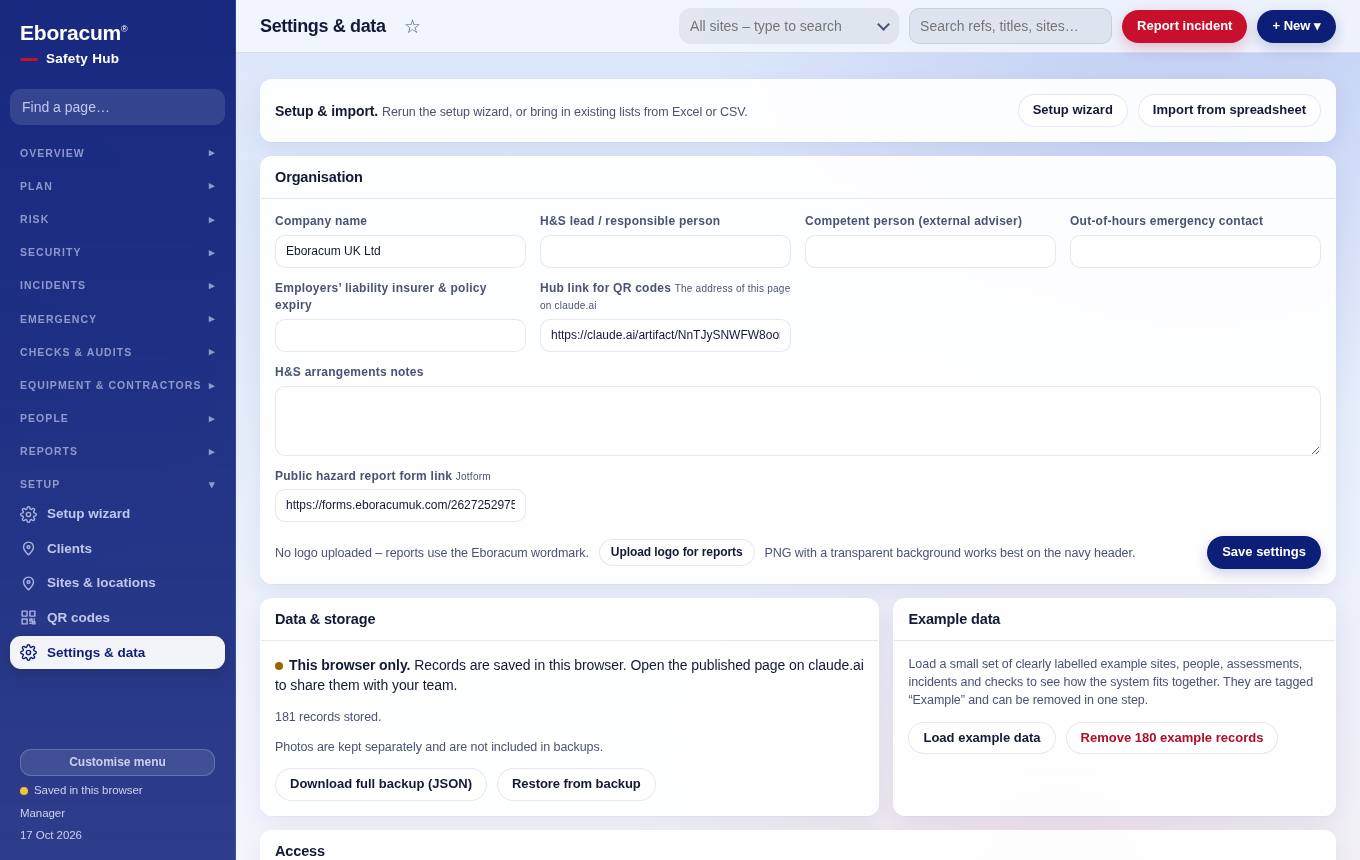The width and height of the screenshot is (1360, 860).
Task: Expand the Overview sidebar section
Action: coord(117,153)
